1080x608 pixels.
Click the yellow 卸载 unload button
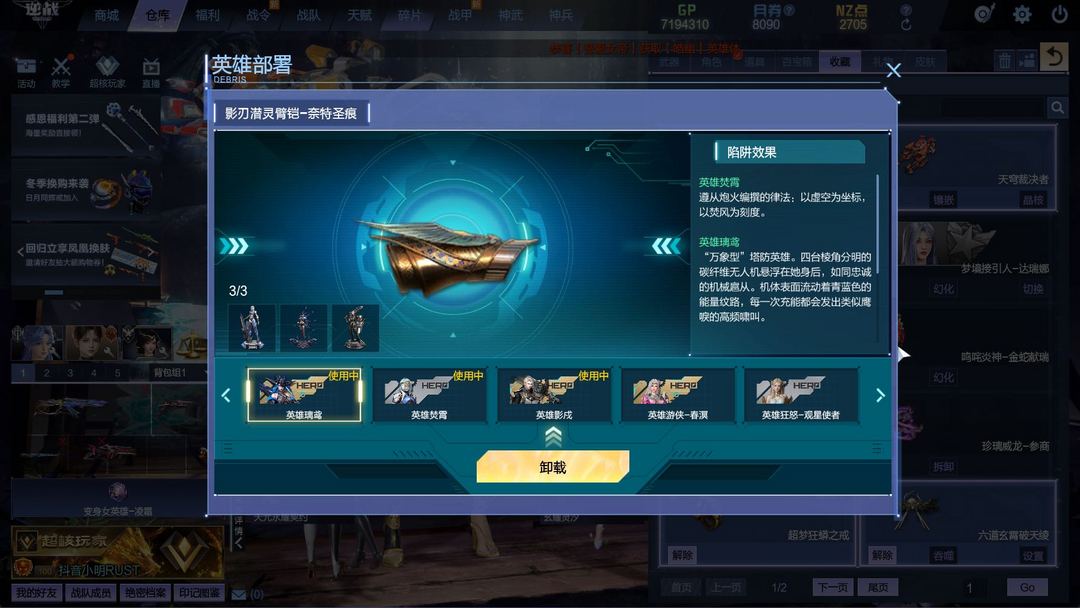(552, 467)
